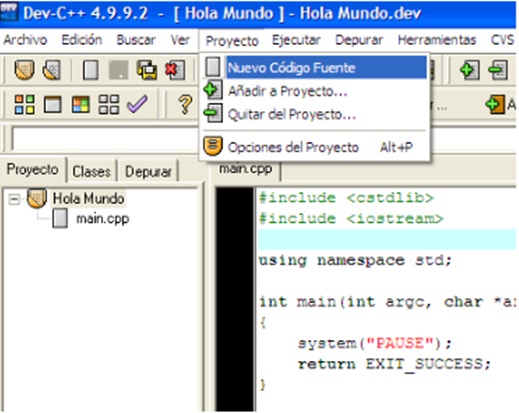The height and width of the screenshot is (413, 519).
Task: Close the open Proyecto menu
Action: [232, 41]
